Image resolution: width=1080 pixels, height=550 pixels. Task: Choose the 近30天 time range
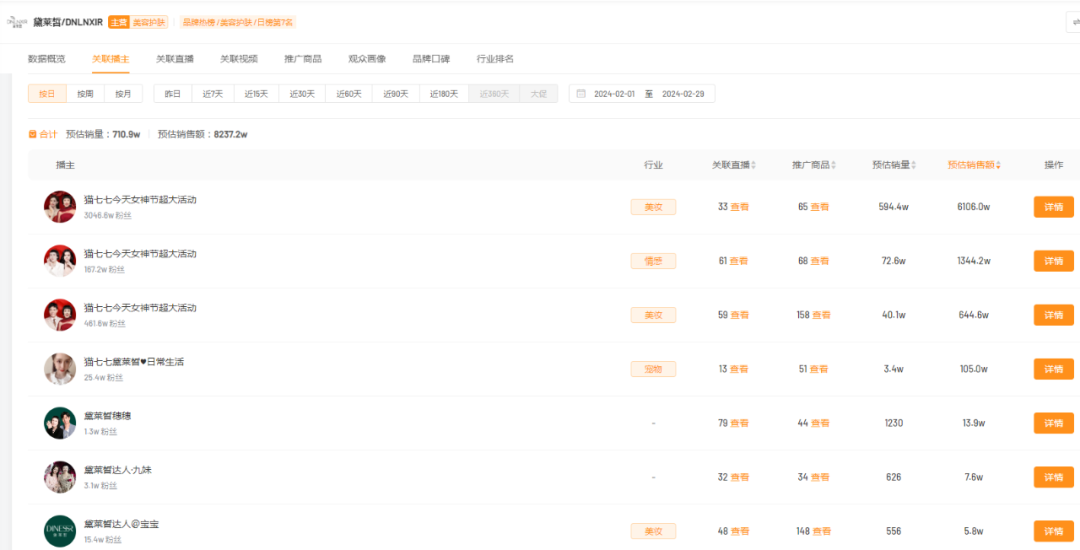click(x=302, y=94)
